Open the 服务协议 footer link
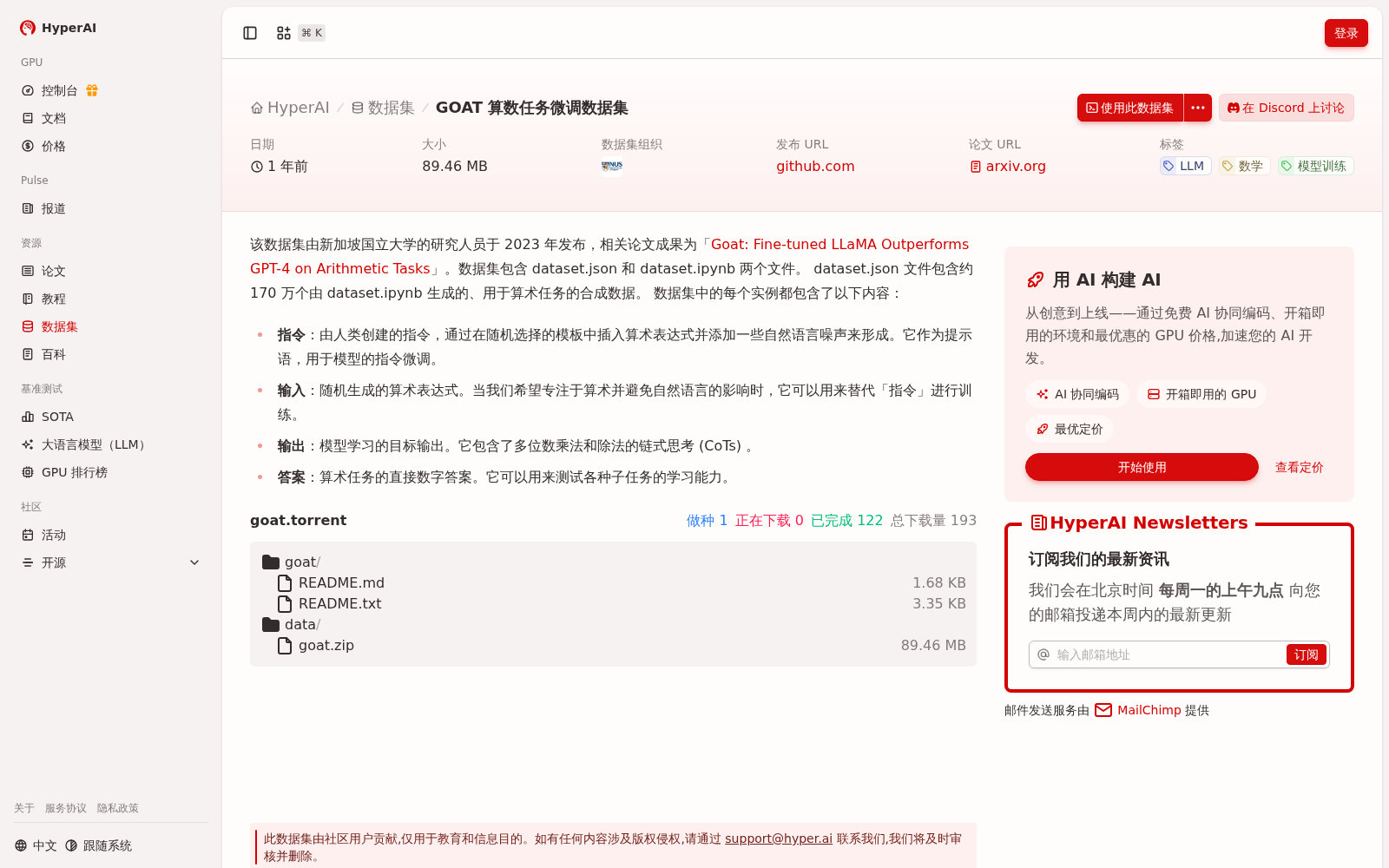This screenshot has width=1389, height=868. coord(66,808)
